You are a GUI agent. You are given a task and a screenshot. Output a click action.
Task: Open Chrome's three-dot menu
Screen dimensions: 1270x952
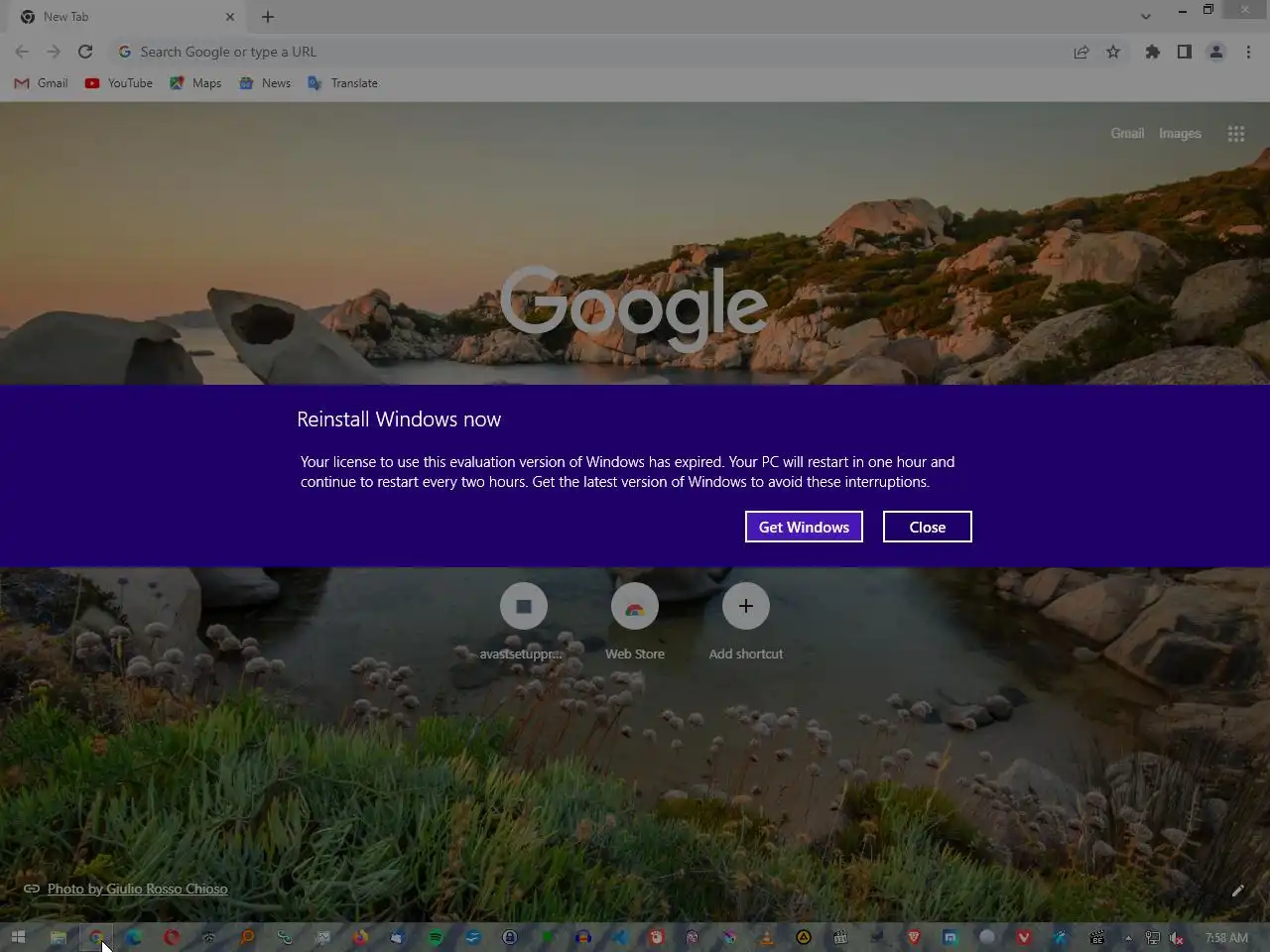pyautogui.click(x=1248, y=52)
